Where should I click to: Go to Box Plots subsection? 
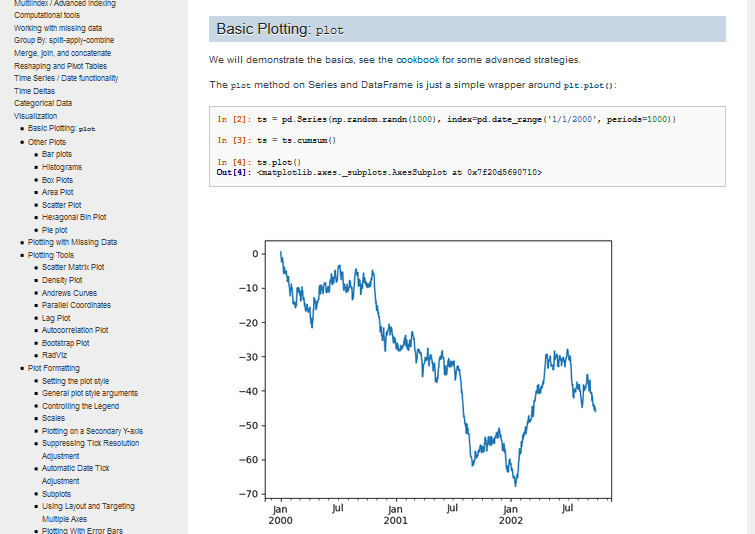tap(57, 180)
